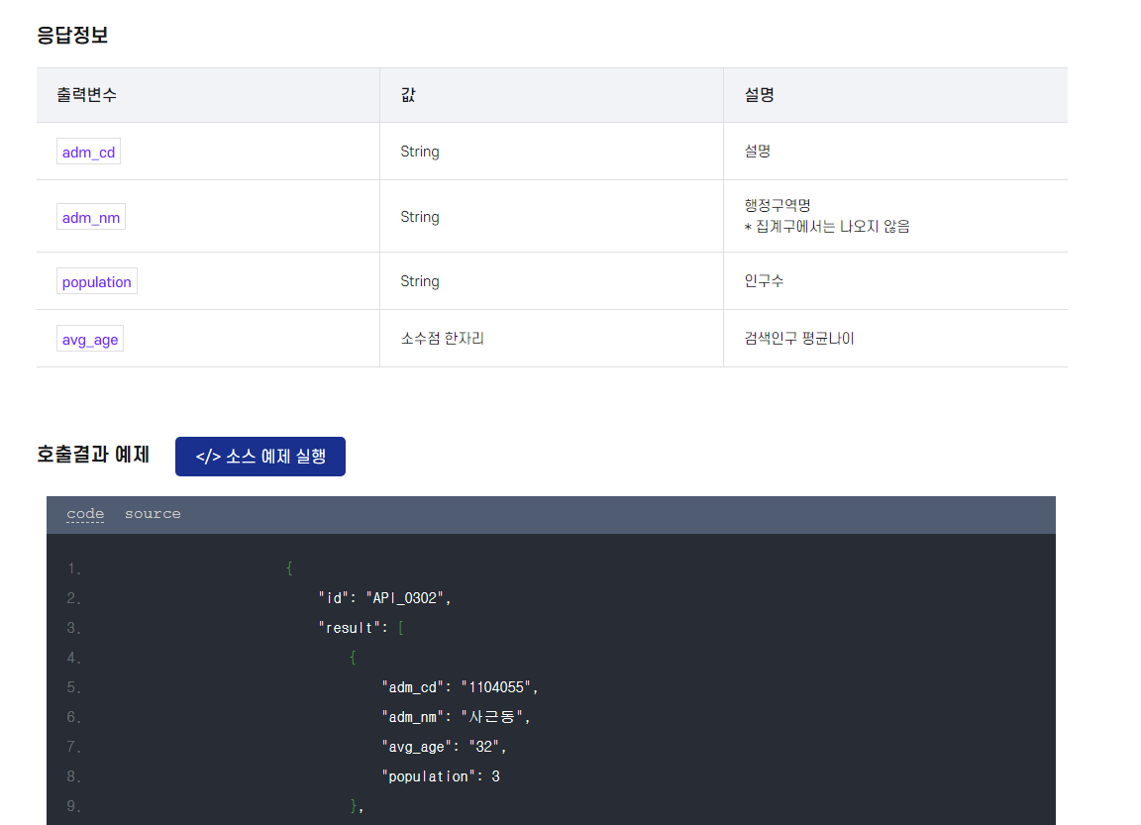The image size is (1141, 825).
Task: Open the adm_nm variable reference
Action: 90,216
